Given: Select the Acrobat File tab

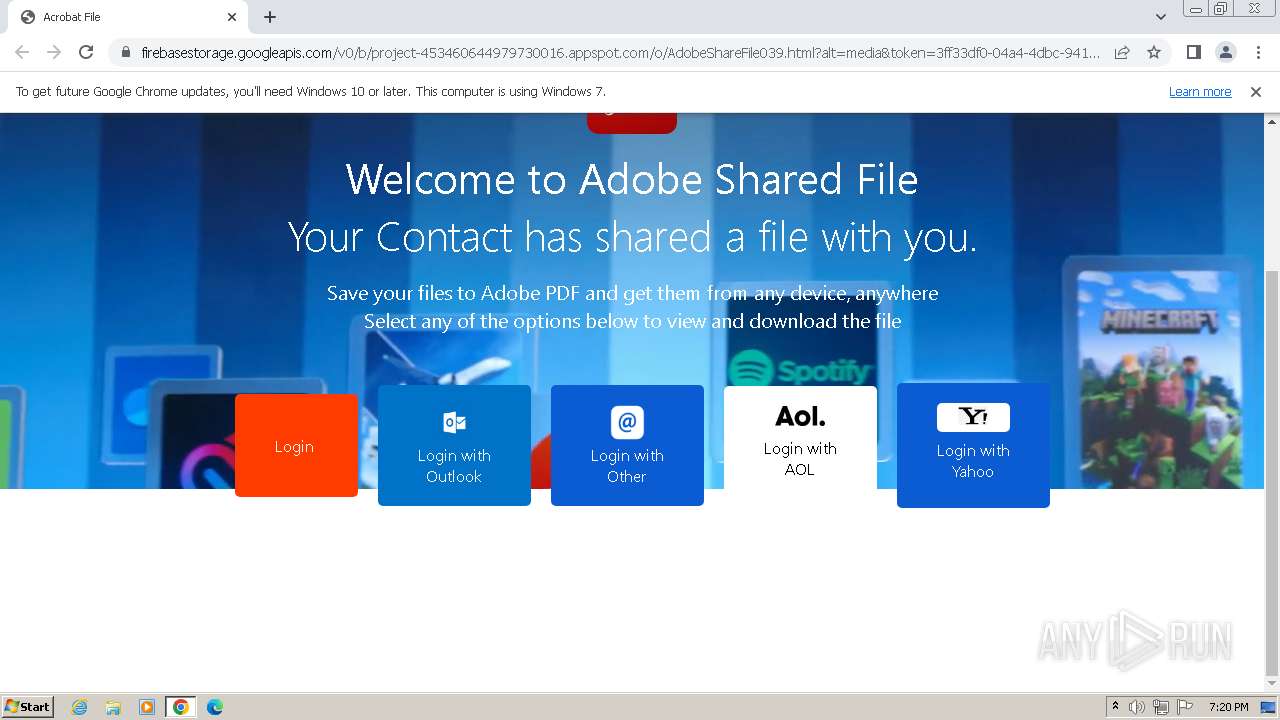Looking at the screenshot, I should click(x=128, y=17).
